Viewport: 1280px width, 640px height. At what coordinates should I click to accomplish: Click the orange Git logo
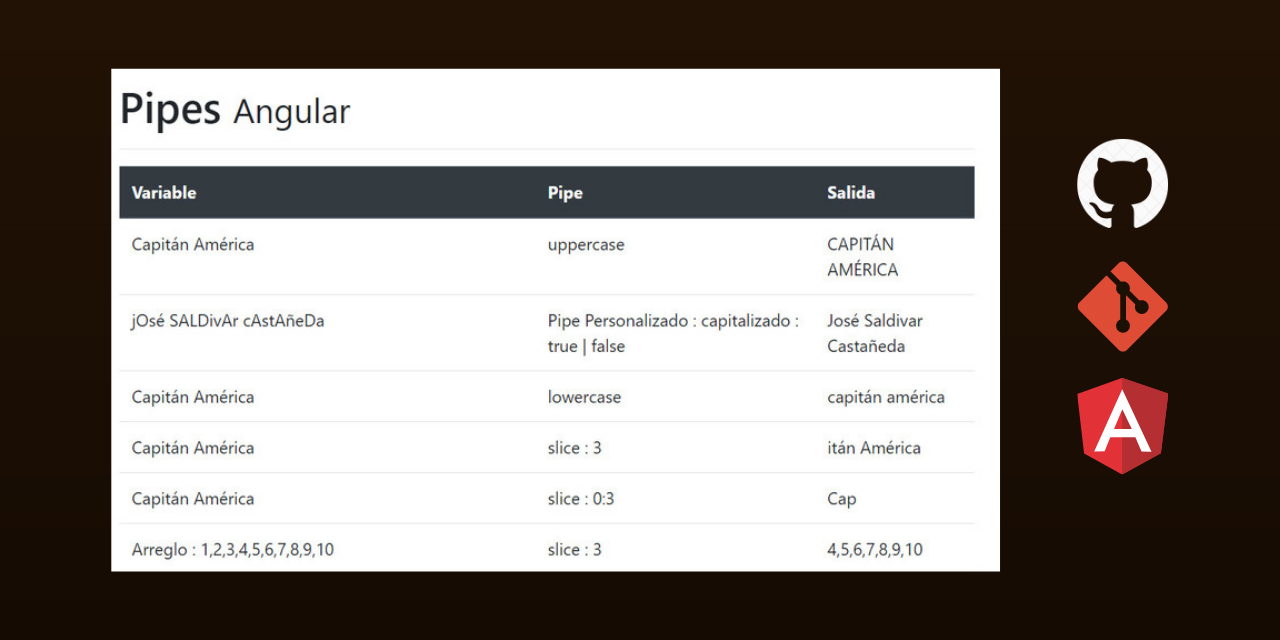pyautogui.click(x=1122, y=307)
